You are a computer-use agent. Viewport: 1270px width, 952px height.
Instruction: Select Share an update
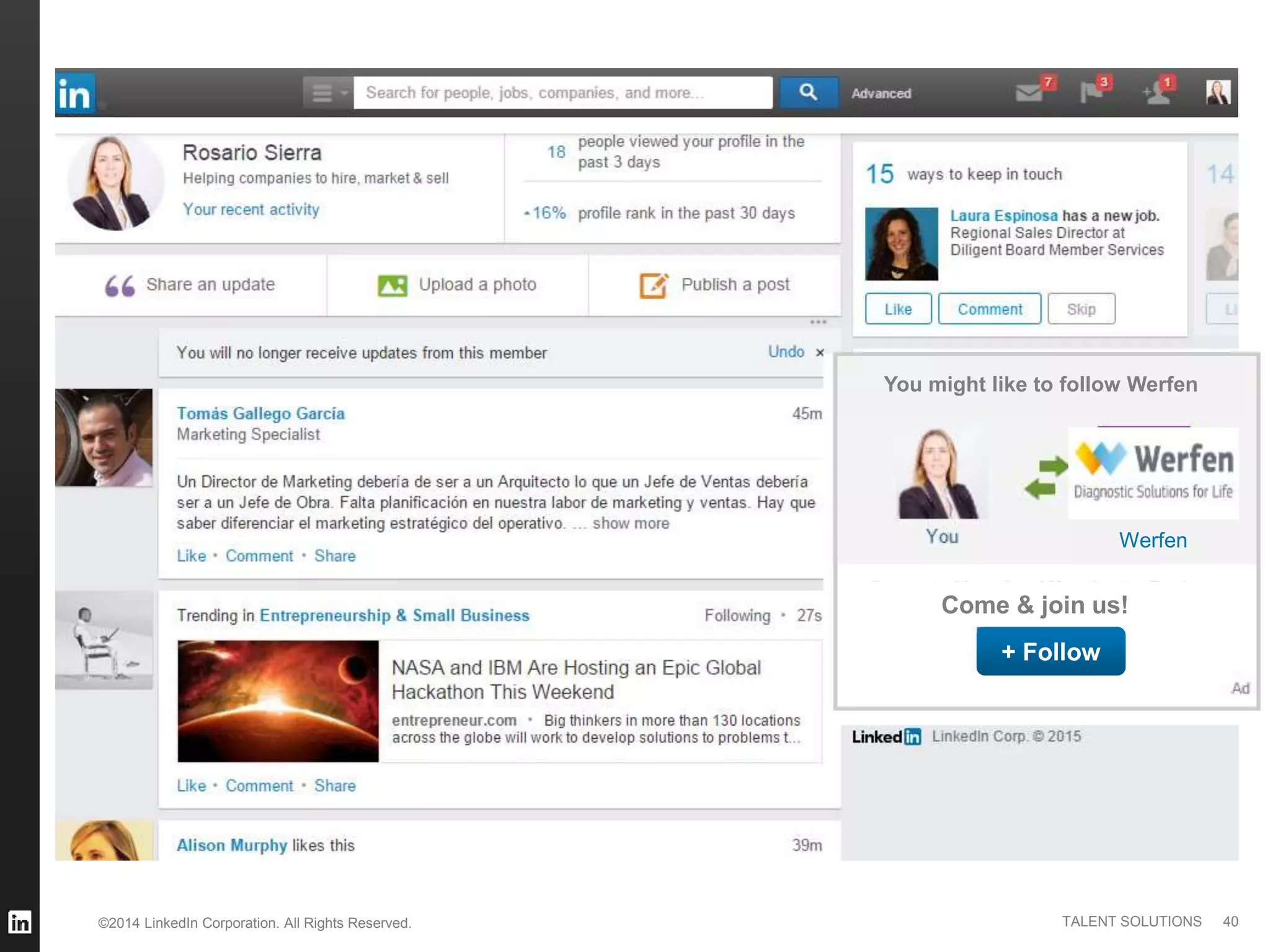tap(210, 284)
